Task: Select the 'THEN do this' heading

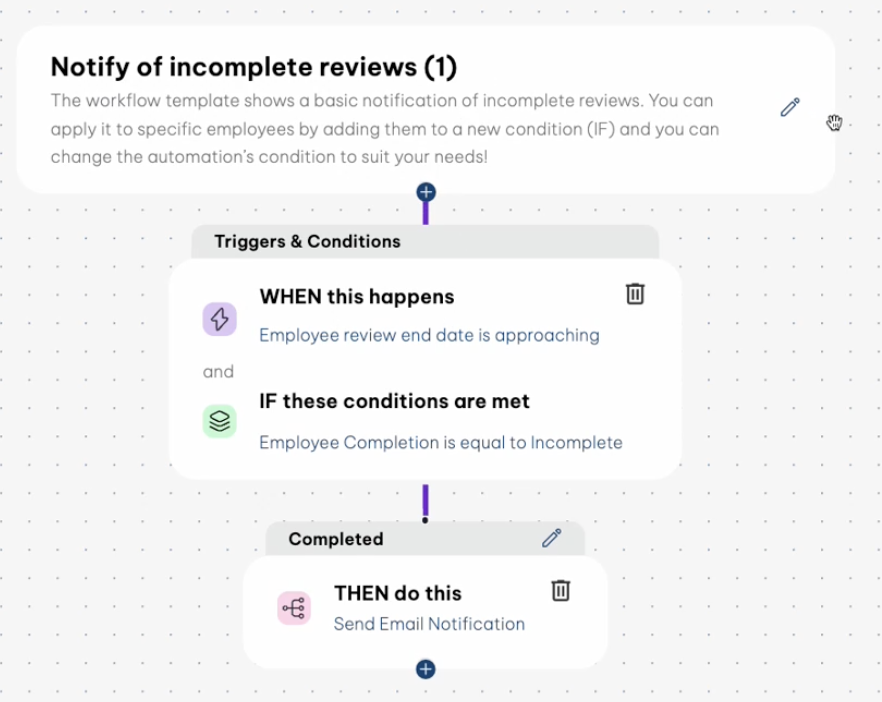Action: point(398,593)
